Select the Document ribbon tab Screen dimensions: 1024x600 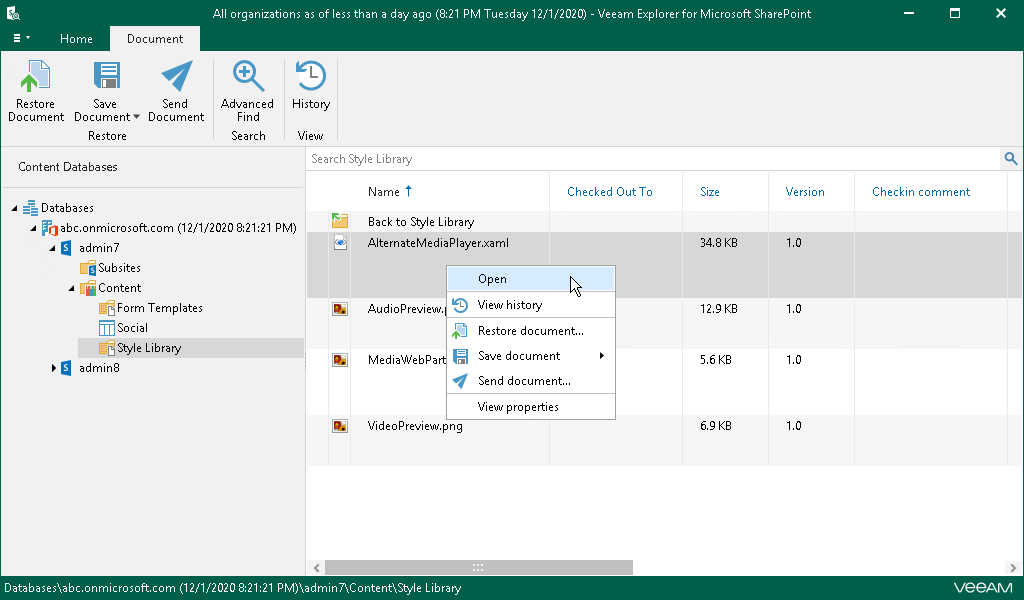coord(155,39)
